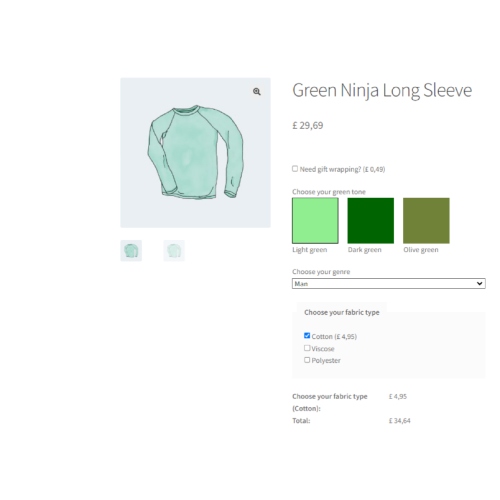Screen dimensions: 500x500
Task: Click the genre dropdown chevron arrow
Action: tap(479, 284)
